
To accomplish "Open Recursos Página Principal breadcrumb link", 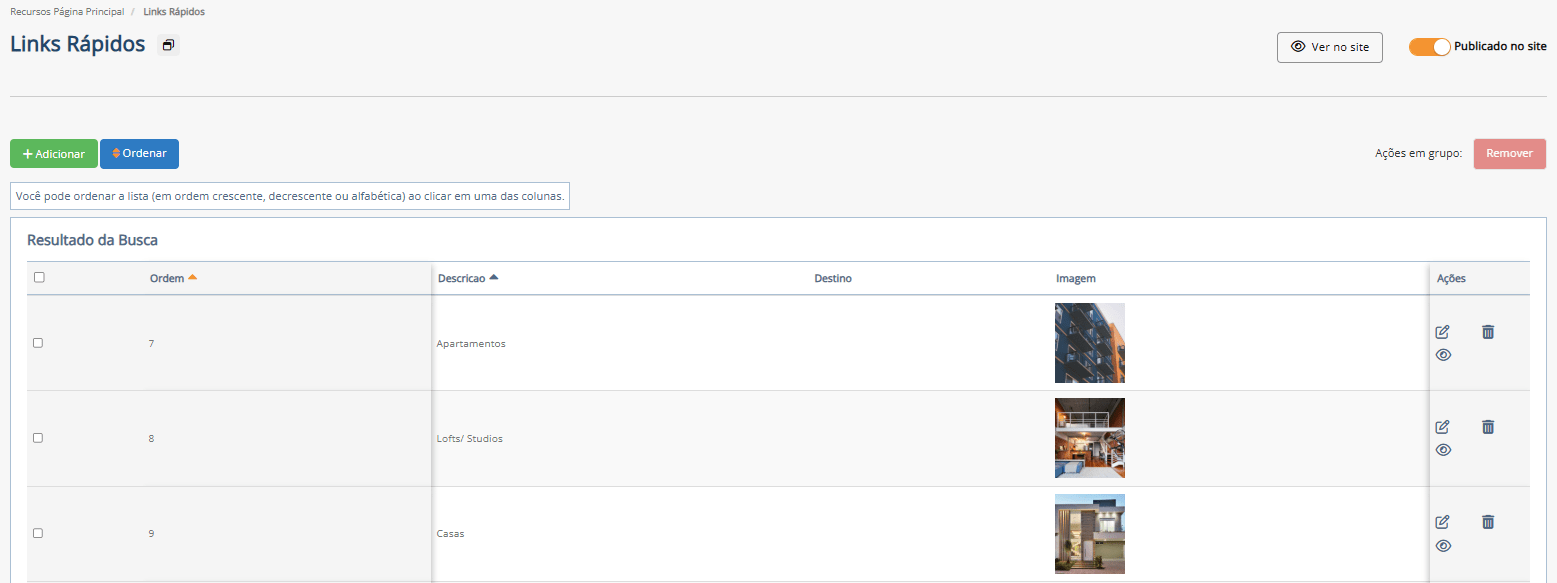I will [x=67, y=12].
